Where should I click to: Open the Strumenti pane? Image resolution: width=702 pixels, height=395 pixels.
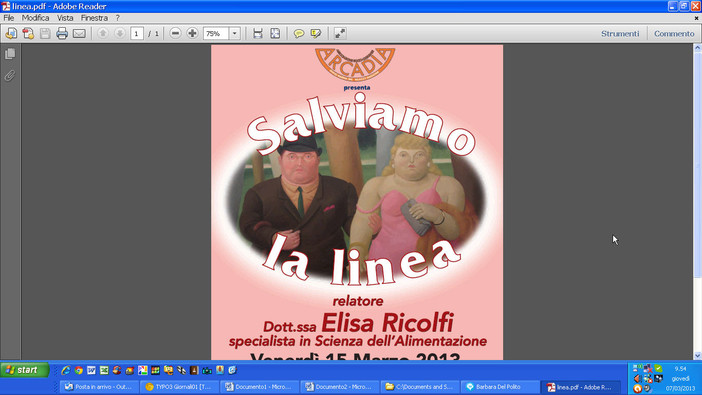620,34
